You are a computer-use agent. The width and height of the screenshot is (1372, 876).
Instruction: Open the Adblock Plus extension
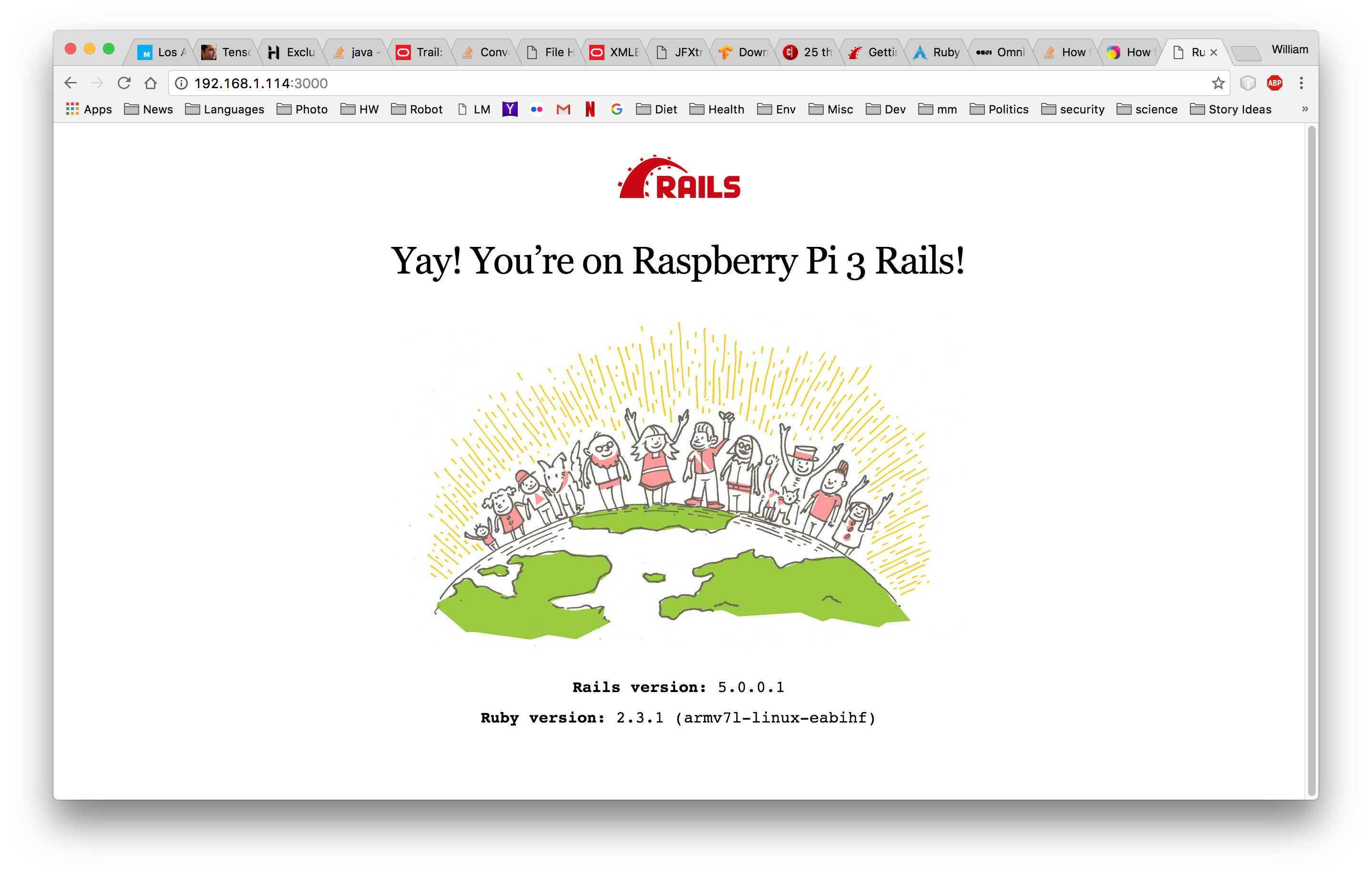tap(1275, 83)
